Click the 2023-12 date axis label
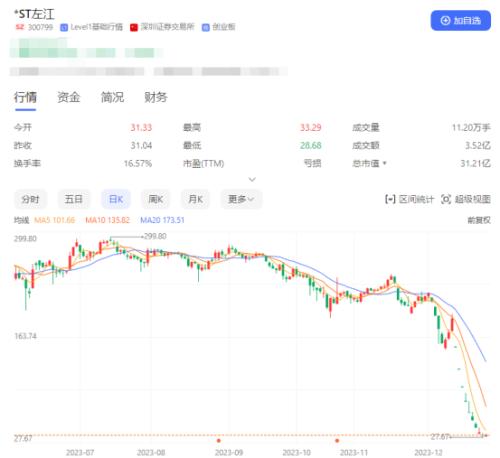The width and height of the screenshot is (500, 458). click(x=428, y=452)
